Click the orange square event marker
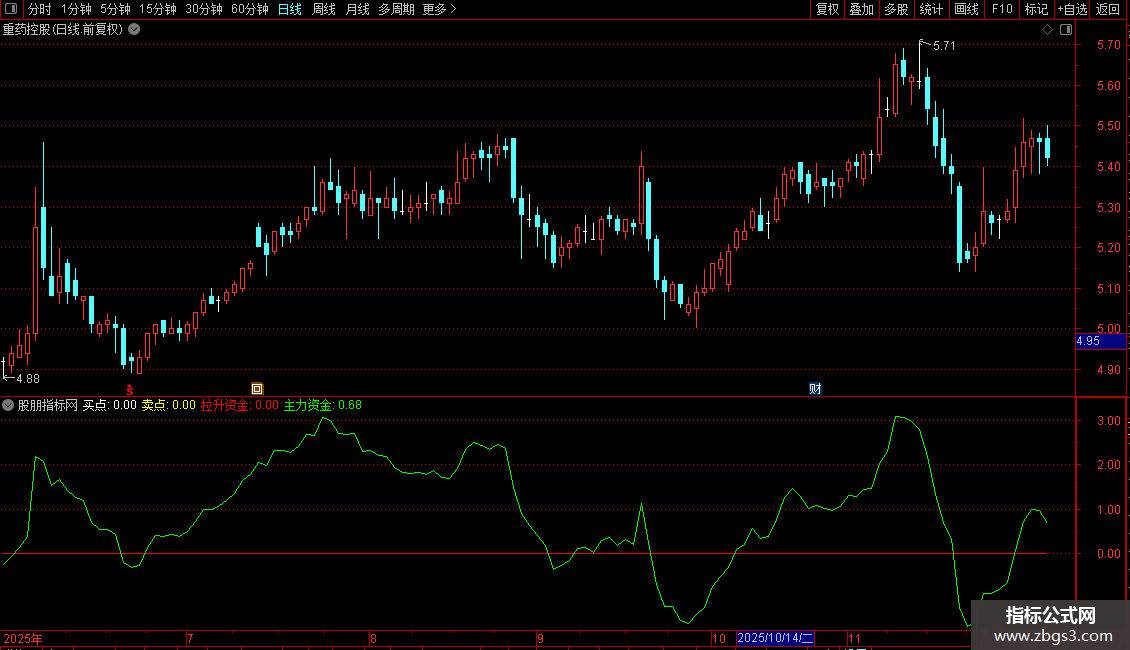This screenshot has width=1130, height=650. click(257, 389)
